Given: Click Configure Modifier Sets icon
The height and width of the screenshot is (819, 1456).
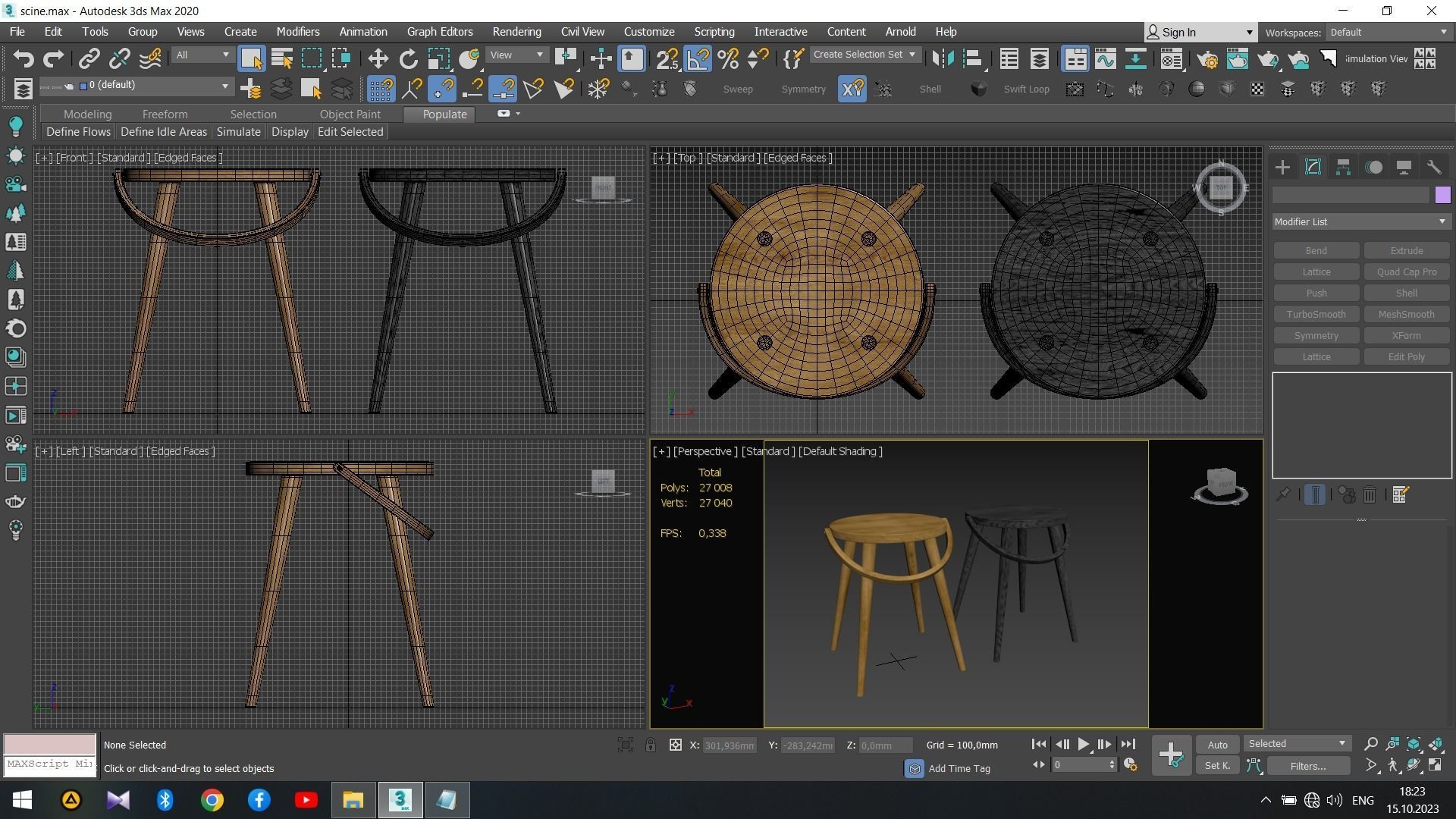Looking at the screenshot, I should 1400,495.
